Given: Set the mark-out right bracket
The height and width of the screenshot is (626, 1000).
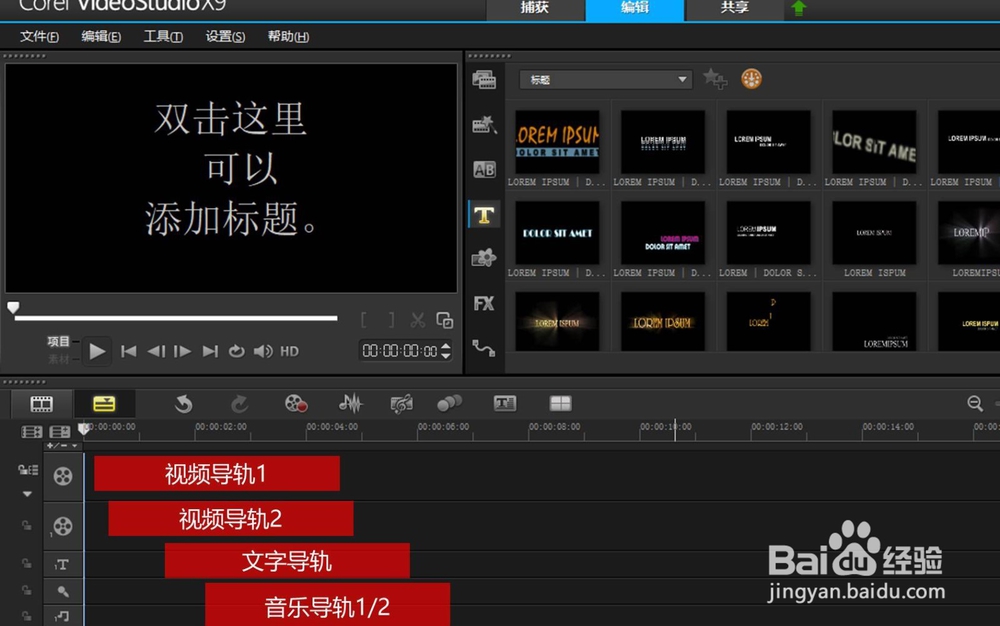Looking at the screenshot, I should click(391, 320).
